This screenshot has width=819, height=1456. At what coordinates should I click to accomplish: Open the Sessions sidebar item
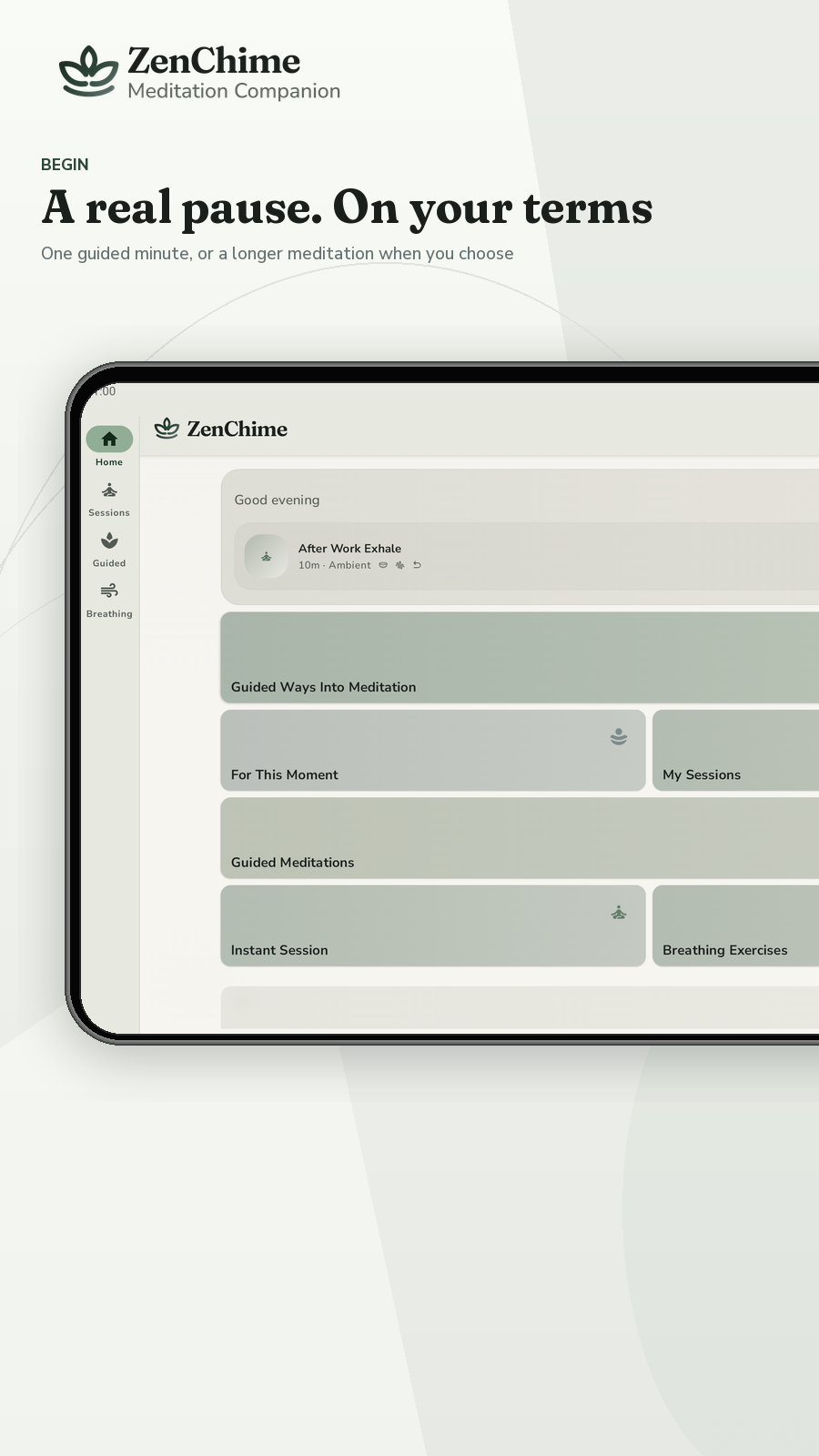[109, 499]
